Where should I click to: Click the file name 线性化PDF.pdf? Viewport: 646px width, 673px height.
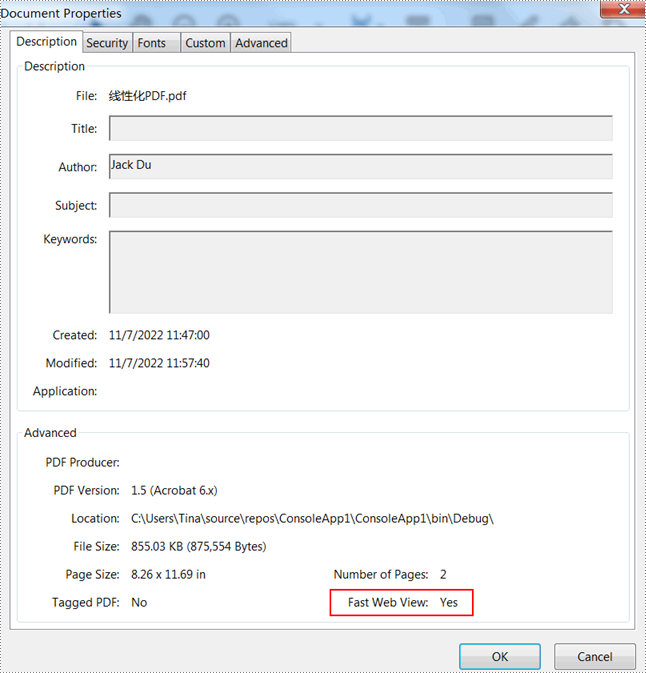148,96
